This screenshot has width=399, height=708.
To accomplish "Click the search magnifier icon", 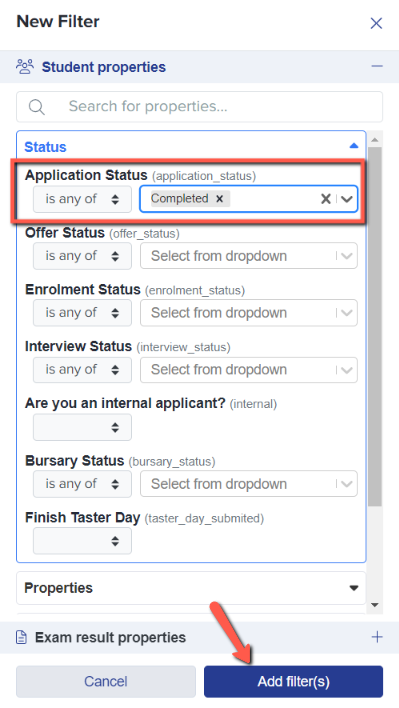I will click(37, 107).
